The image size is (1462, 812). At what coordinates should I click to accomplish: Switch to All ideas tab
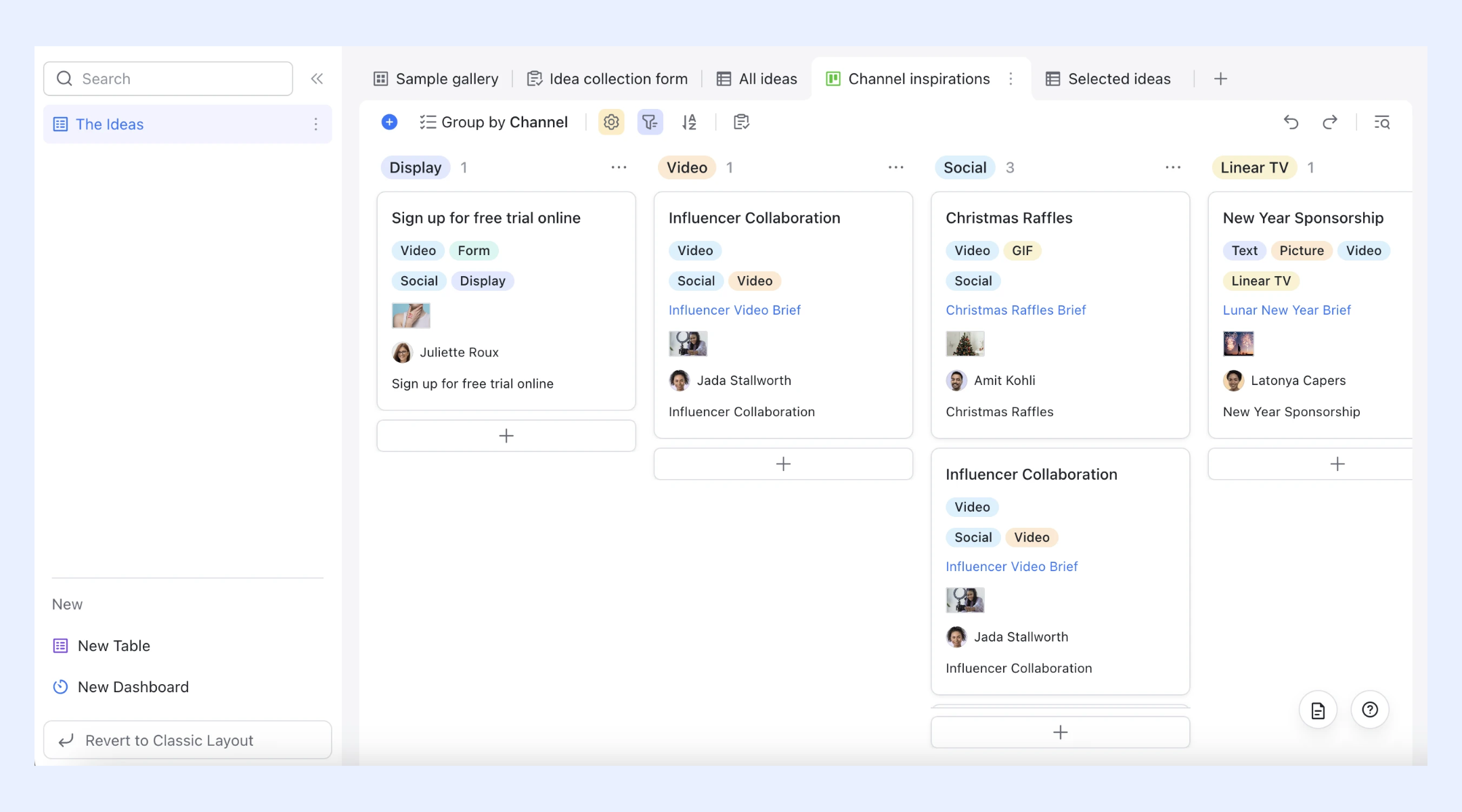click(x=757, y=78)
